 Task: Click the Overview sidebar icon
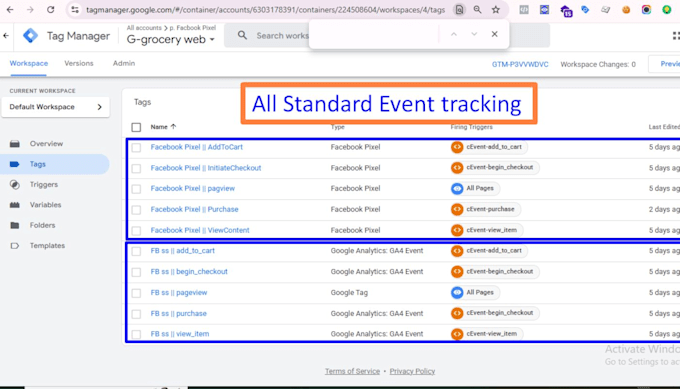(15, 144)
